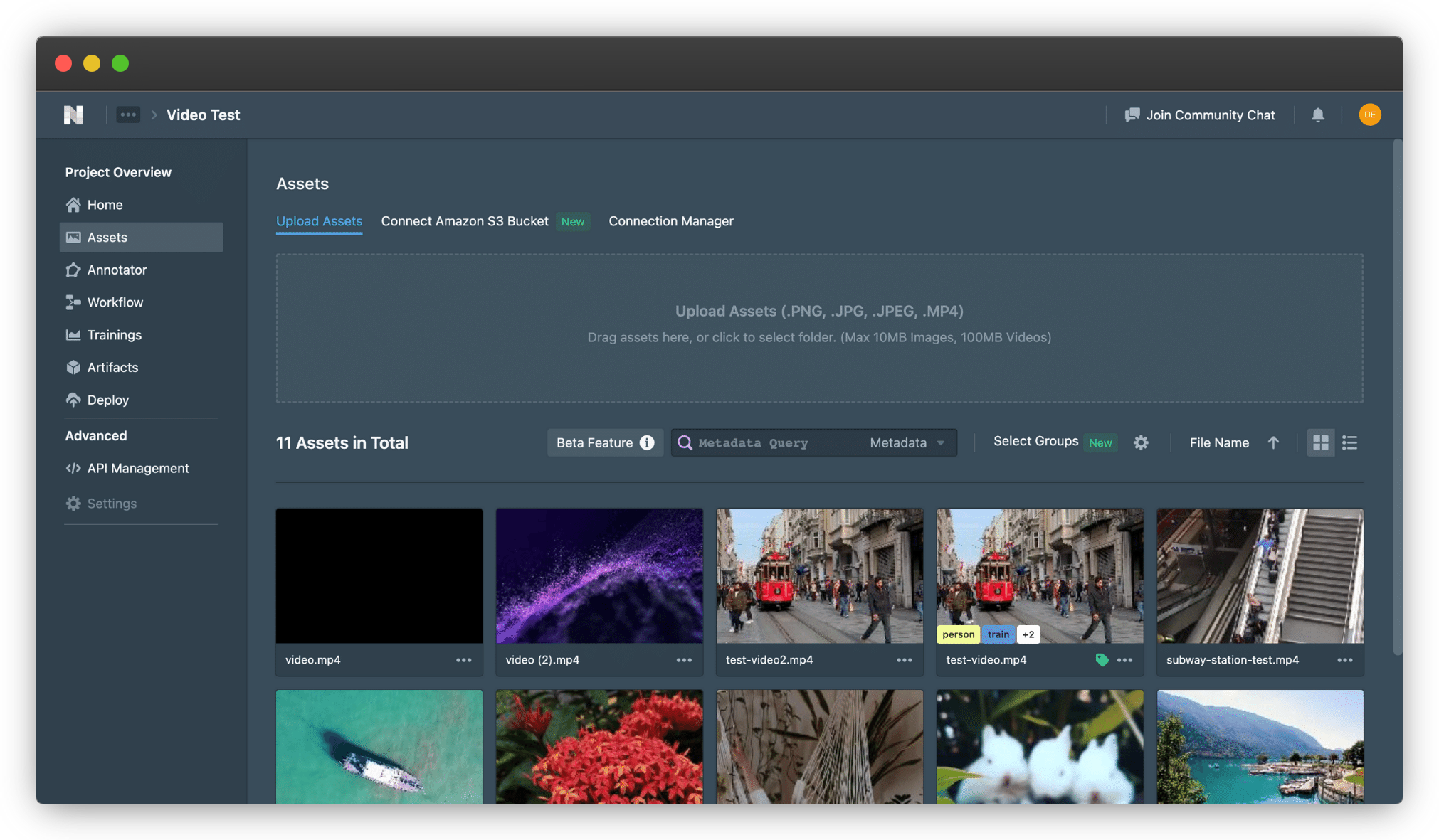The width and height of the screenshot is (1439, 840).
Task: Open the Connect Amazon S3 Bucket tab
Action: (x=464, y=221)
